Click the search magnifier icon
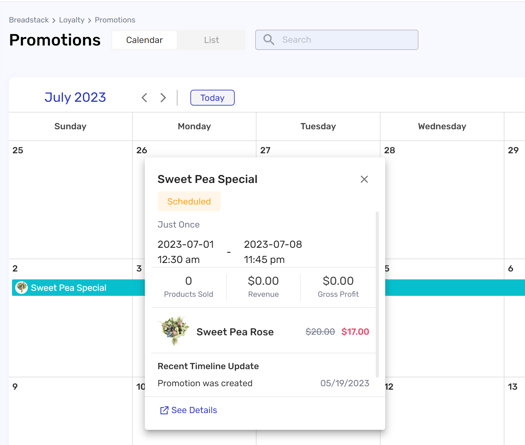Viewport: 525px width, 445px height. [x=269, y=40]
